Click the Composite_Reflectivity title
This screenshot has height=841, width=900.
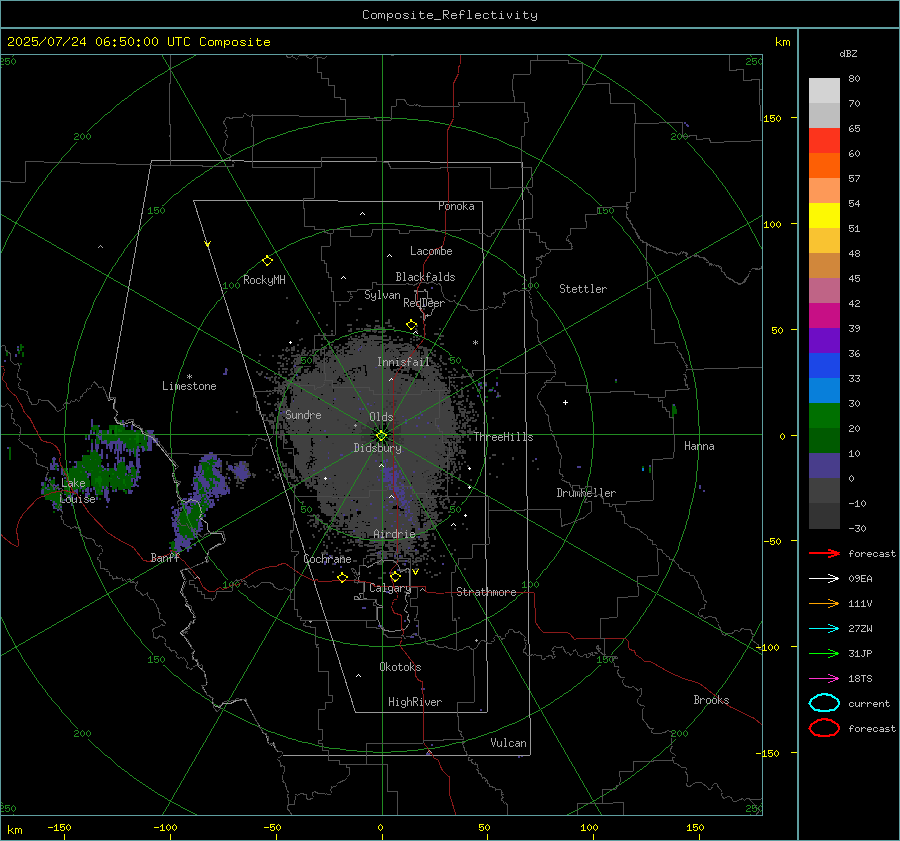(x=450, y=15)
